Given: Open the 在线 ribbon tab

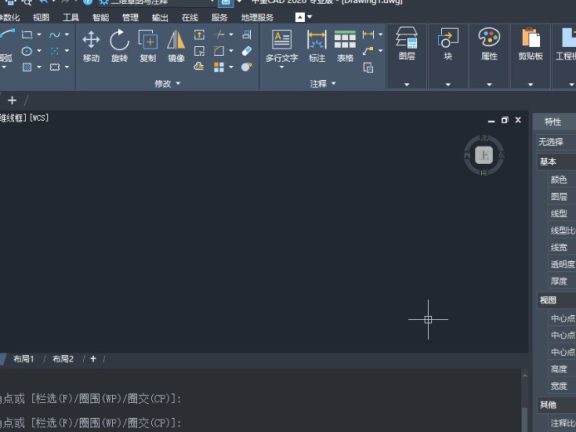Looking at the screenshot, I should click(190, 17).
